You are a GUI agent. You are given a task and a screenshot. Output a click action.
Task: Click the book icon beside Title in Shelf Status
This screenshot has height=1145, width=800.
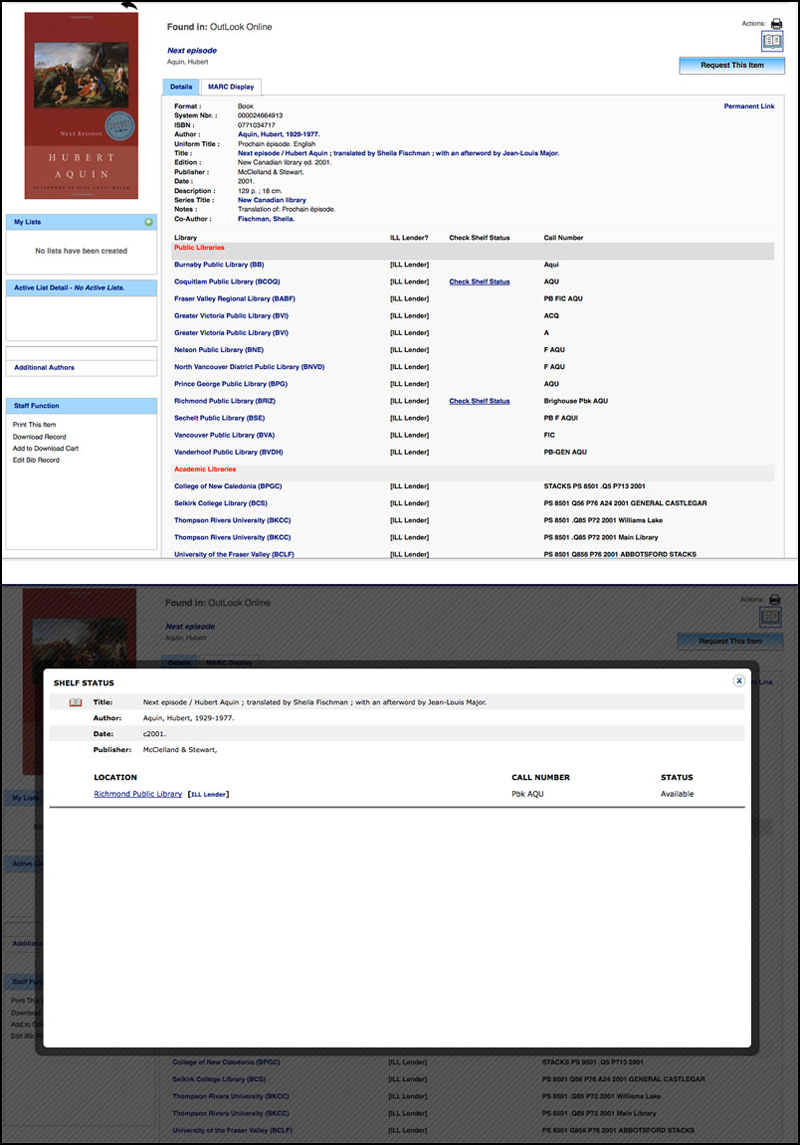coord(75,702)
